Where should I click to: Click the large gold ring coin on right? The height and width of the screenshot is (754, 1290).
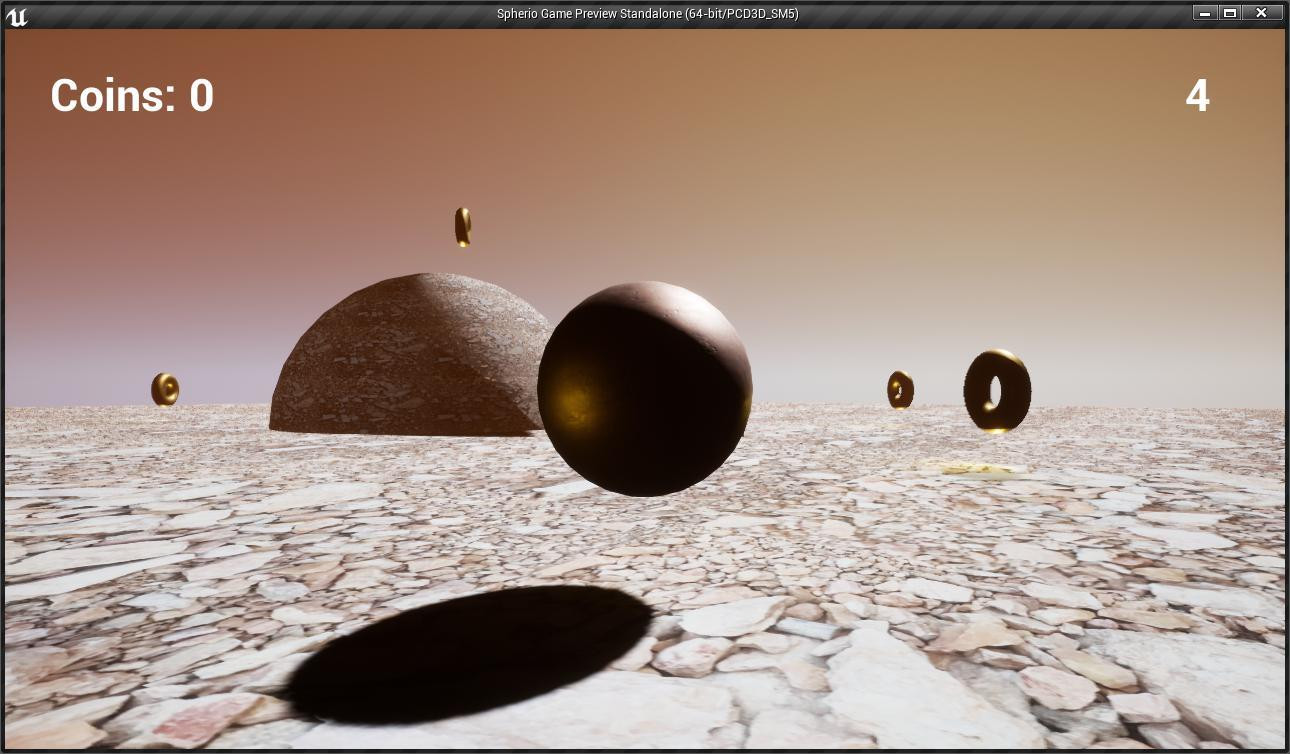point(997,391)
